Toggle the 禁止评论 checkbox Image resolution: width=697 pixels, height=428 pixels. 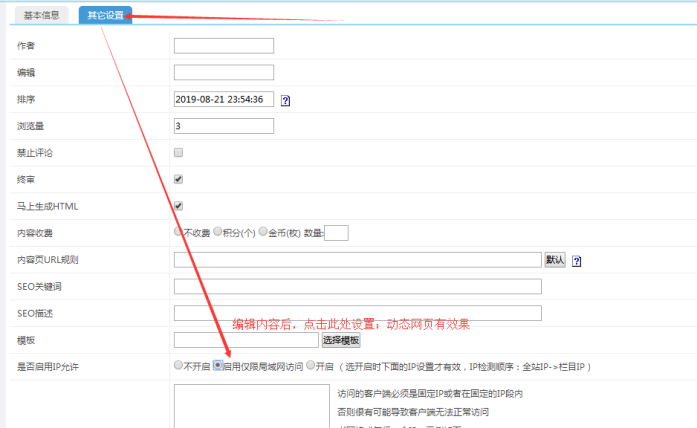coord(179,153)
